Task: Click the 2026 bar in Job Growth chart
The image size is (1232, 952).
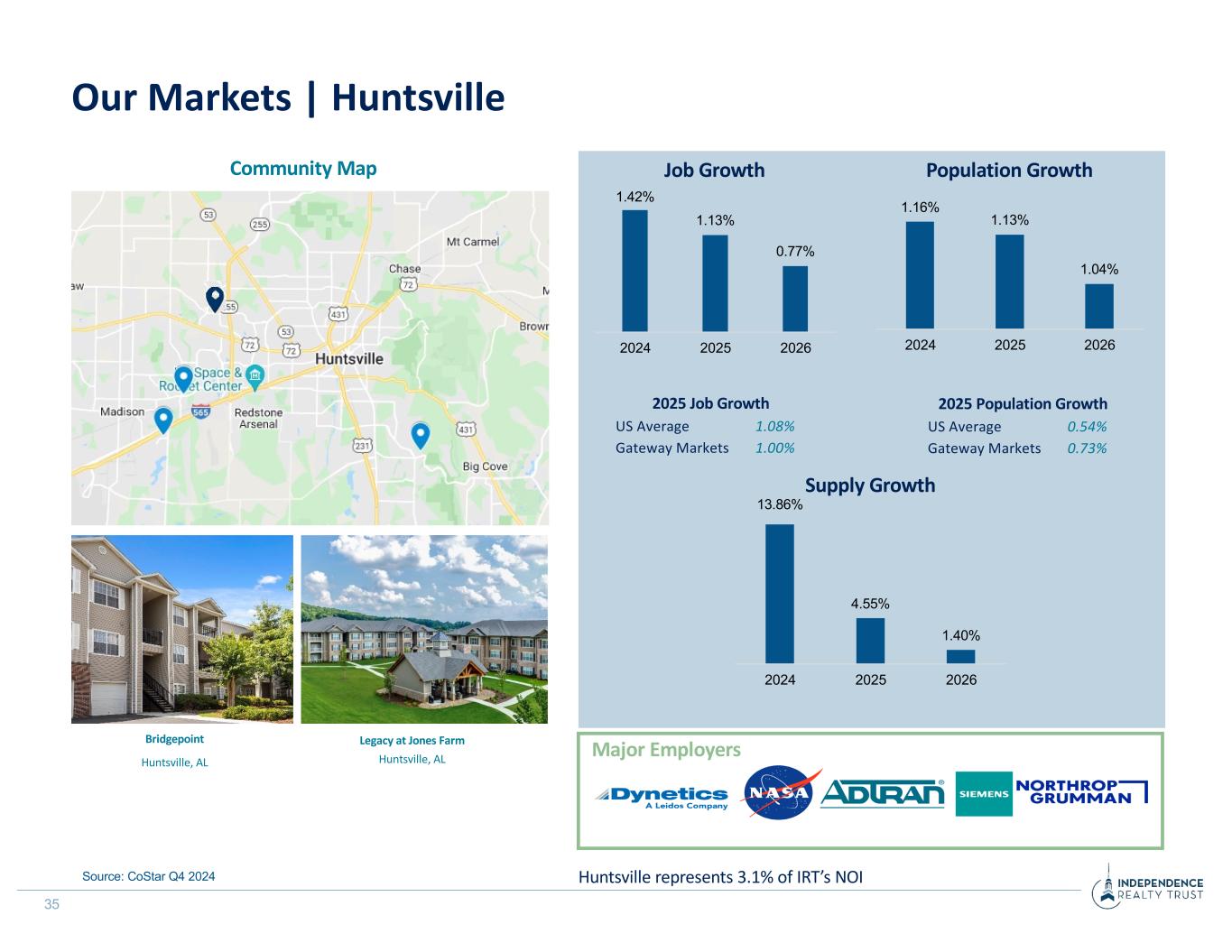Action: pyautogui.click(x=795, y=299)
